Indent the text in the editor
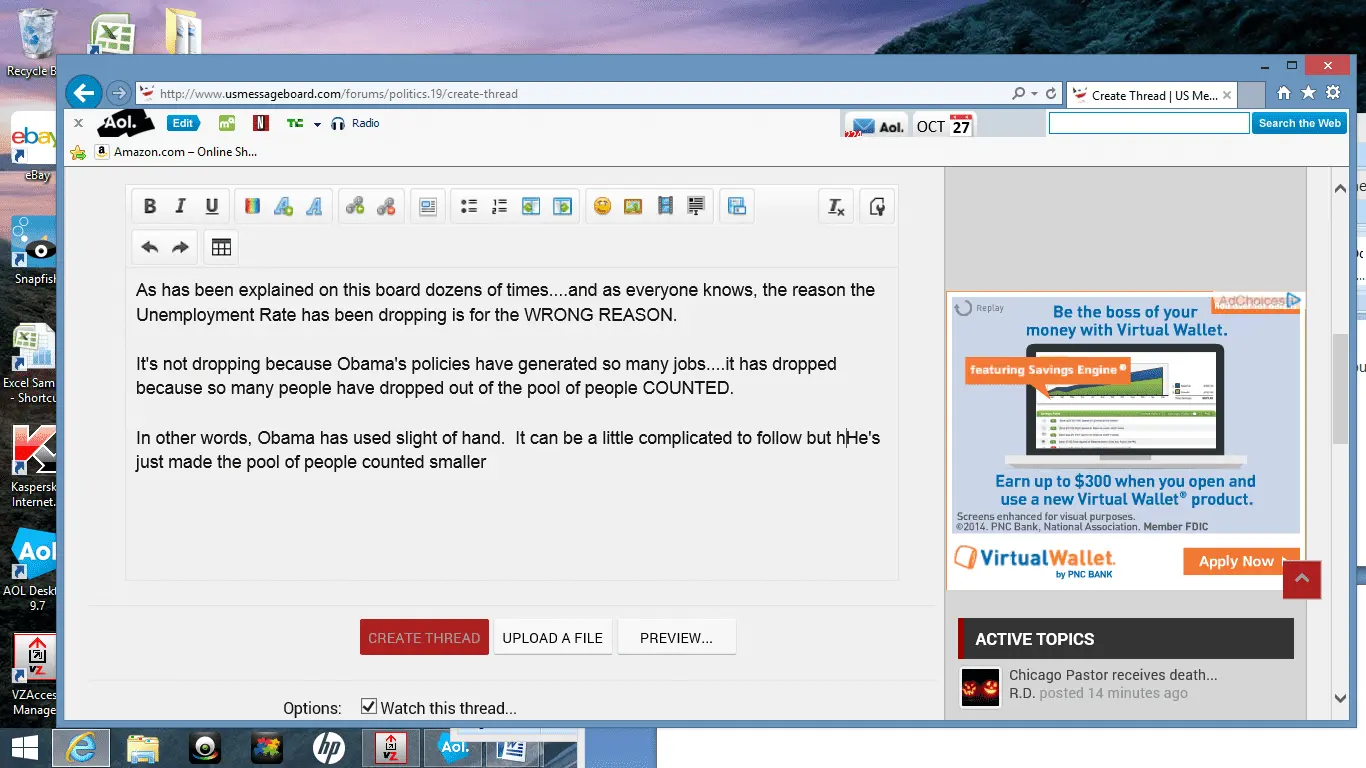This screenshot has width=1366, height=768. point(562,206)
